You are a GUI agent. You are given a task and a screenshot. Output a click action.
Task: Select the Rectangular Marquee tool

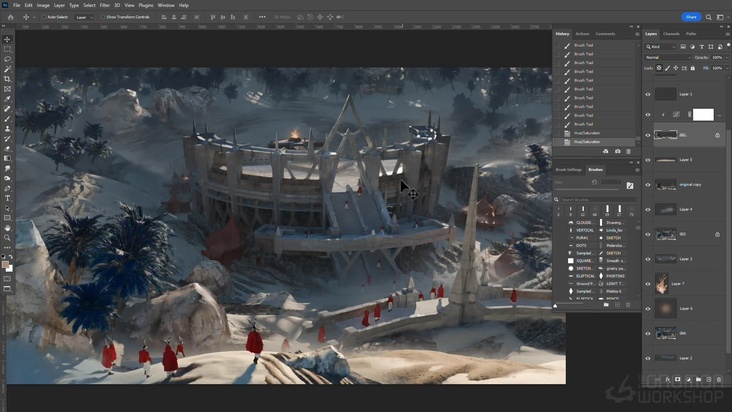tap(7, 49)
